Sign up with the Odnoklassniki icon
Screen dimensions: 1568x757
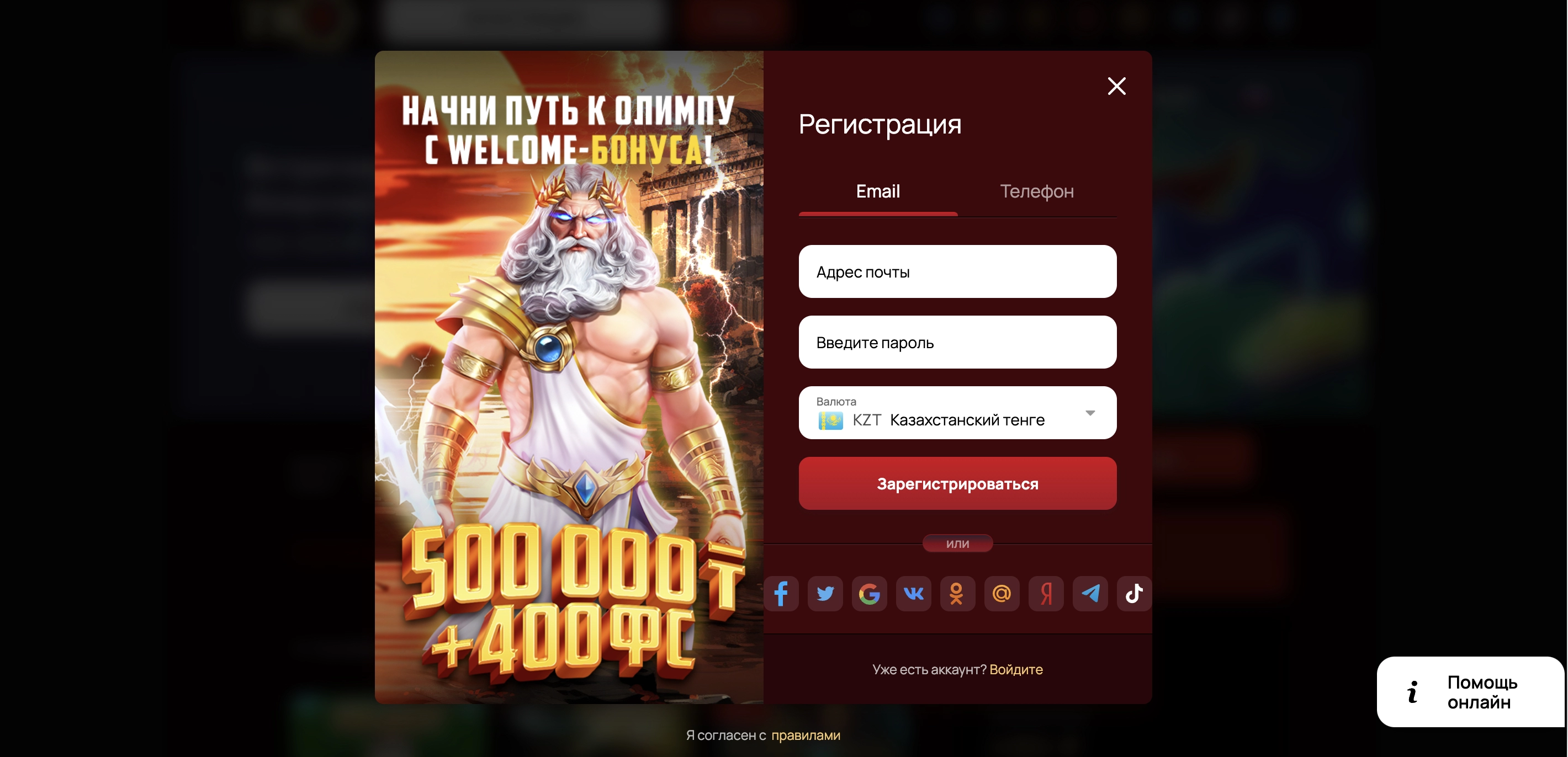(x=957, y=593)
